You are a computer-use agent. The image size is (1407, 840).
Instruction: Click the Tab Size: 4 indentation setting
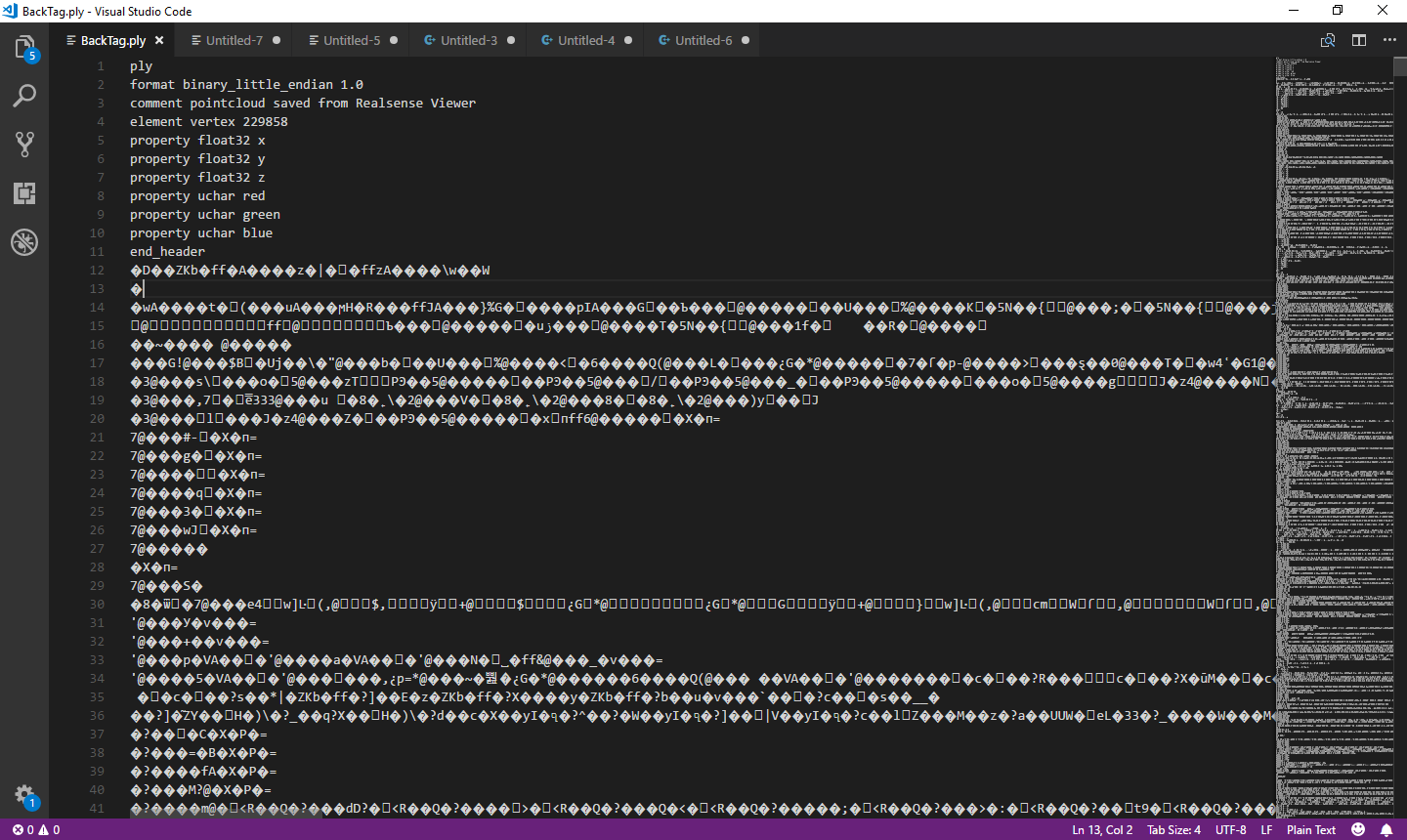(1172, 828)
